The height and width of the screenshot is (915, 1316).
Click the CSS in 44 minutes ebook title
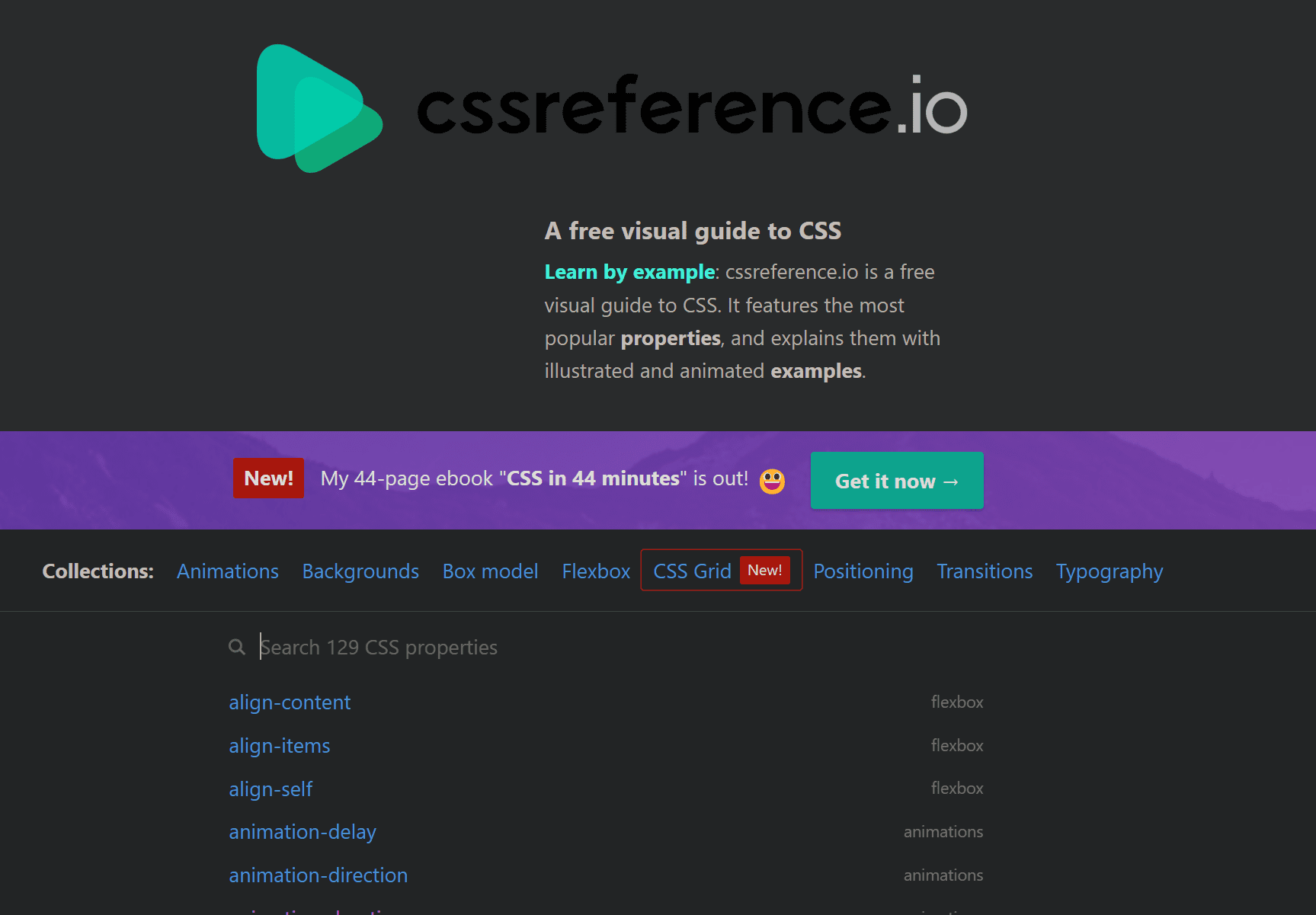pyautogui.click(x=593, y=478)
